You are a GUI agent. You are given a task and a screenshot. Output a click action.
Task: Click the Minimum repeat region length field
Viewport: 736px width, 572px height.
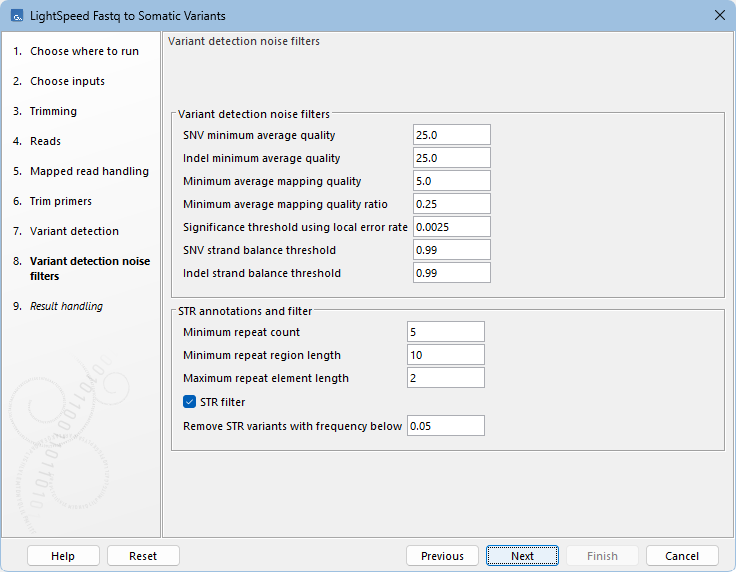446,355
